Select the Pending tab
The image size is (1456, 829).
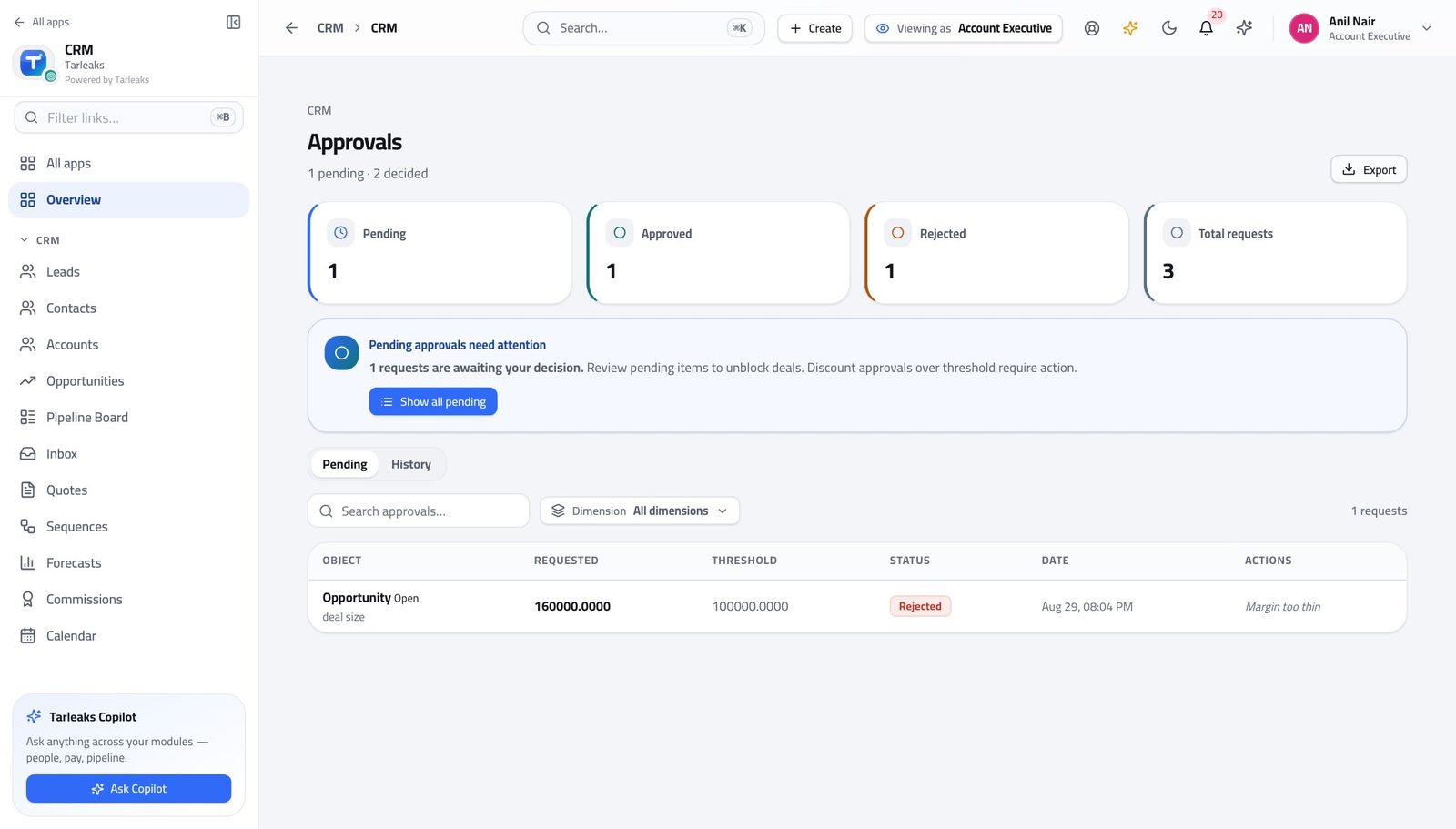point(345,464)
